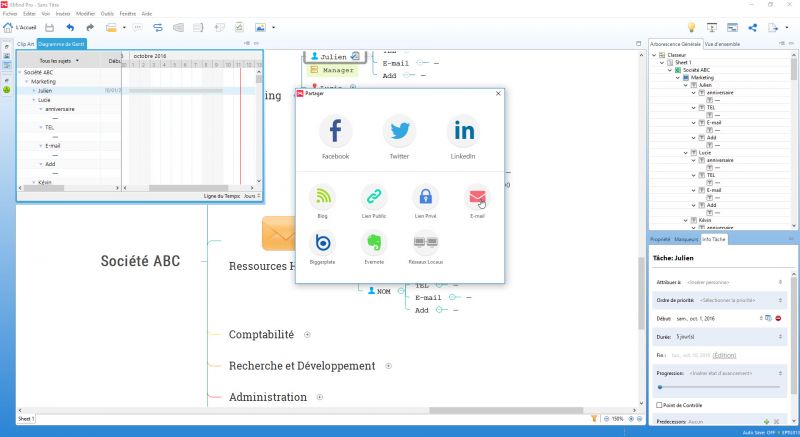Image resolution: width=800 pixels, height=437 pixels.
Task: Switch to the Vue d'ensemble tab
Action: click(722, 44)
